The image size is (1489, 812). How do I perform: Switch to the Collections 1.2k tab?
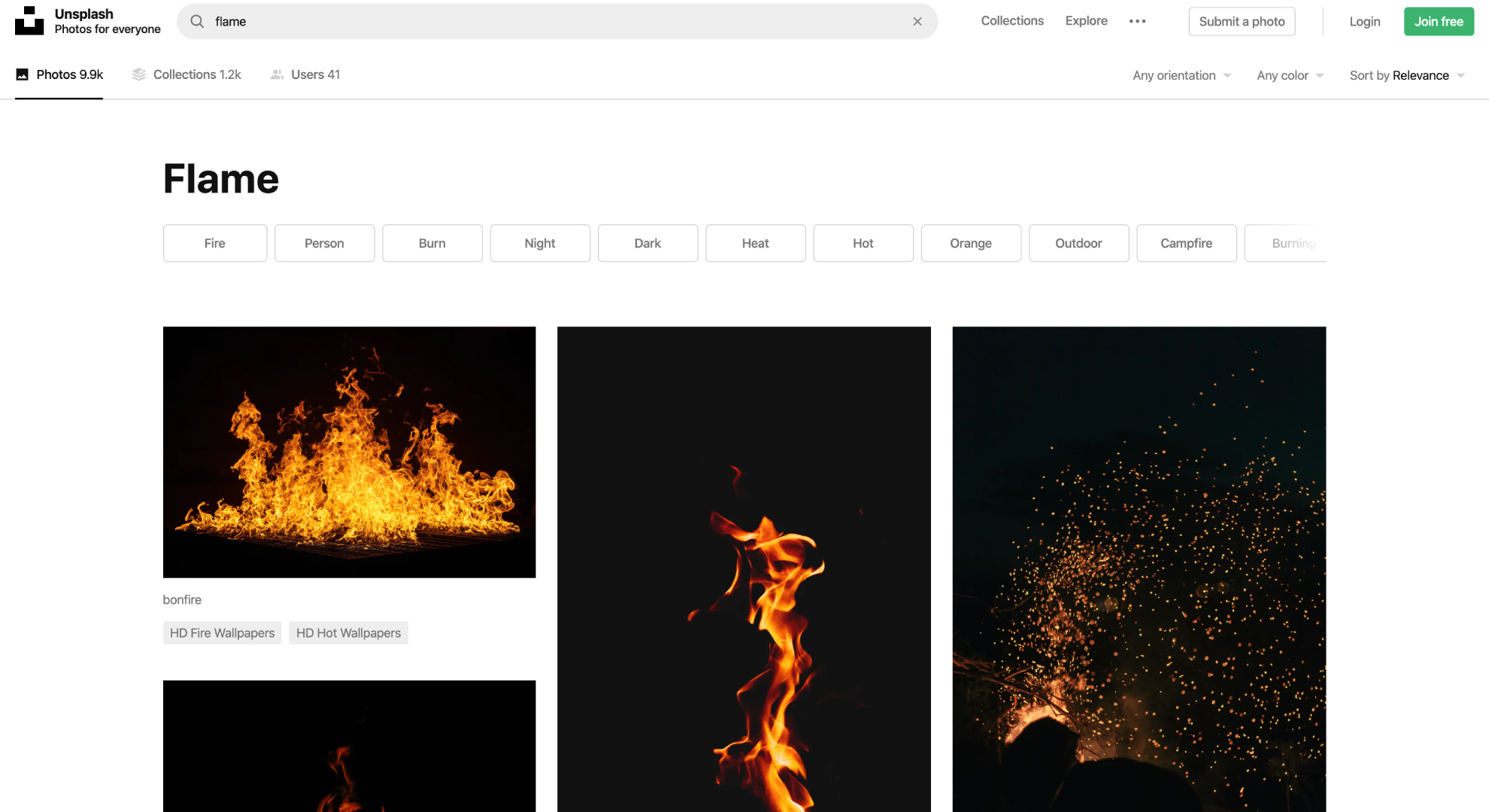click(x=196, y=74)
